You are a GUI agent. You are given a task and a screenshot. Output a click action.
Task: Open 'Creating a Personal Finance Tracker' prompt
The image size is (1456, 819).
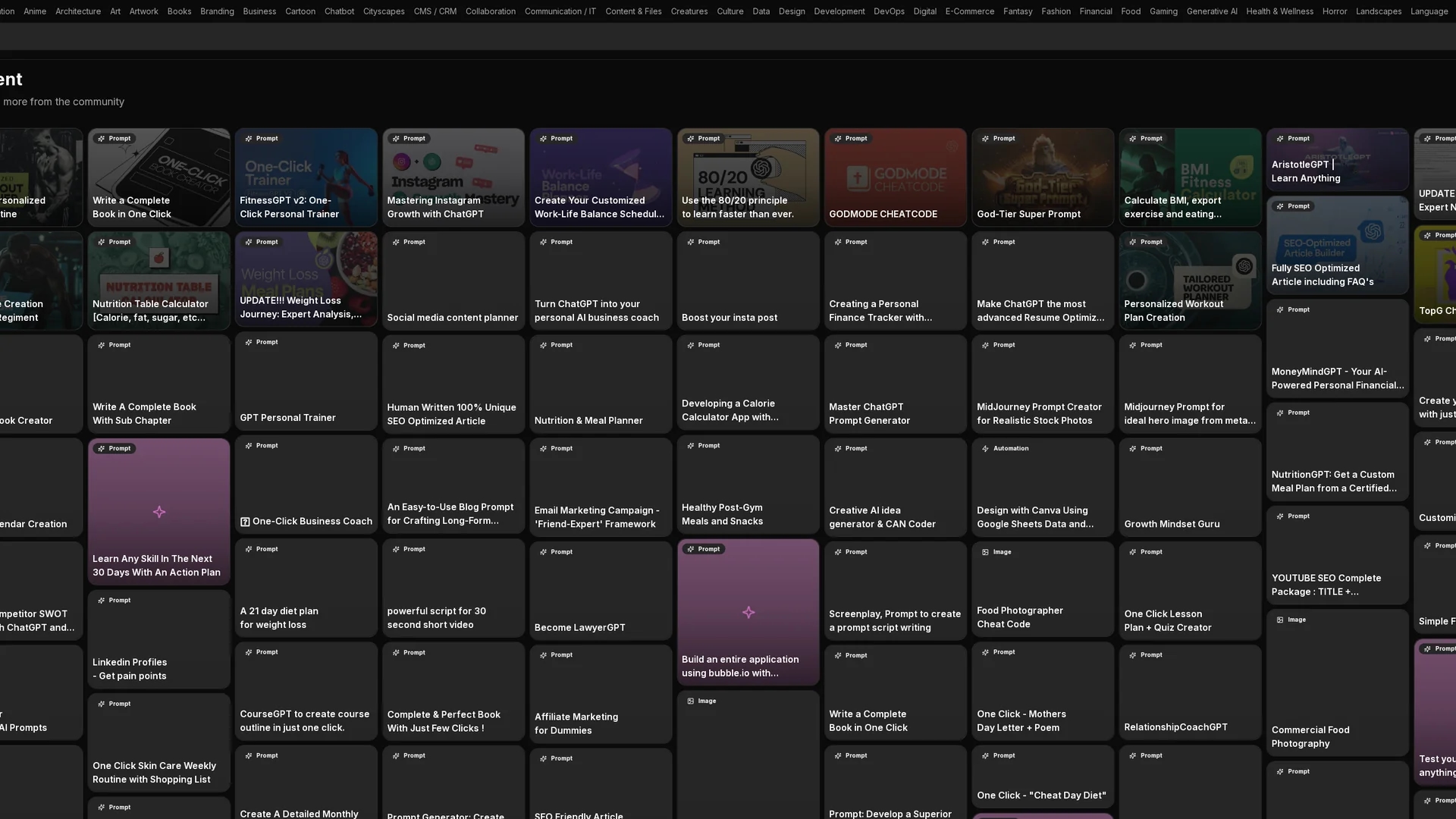tap(895, 281)
